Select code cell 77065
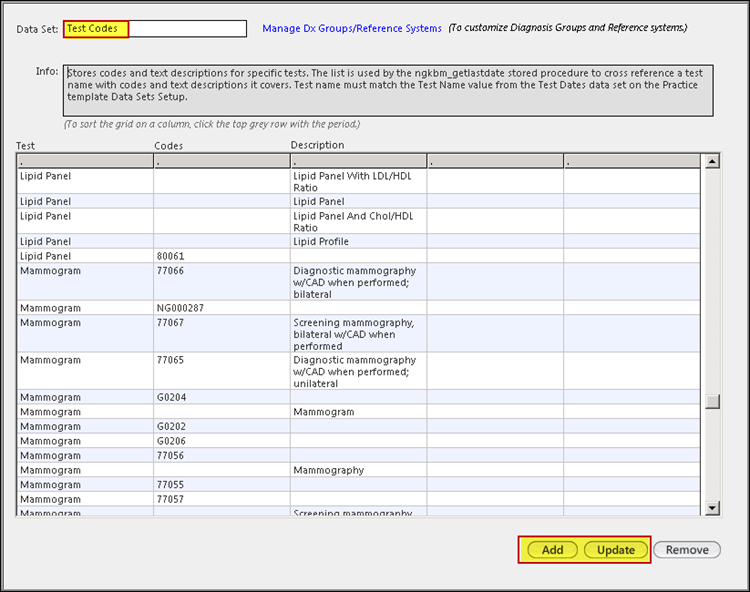 [x=222, y=371]
